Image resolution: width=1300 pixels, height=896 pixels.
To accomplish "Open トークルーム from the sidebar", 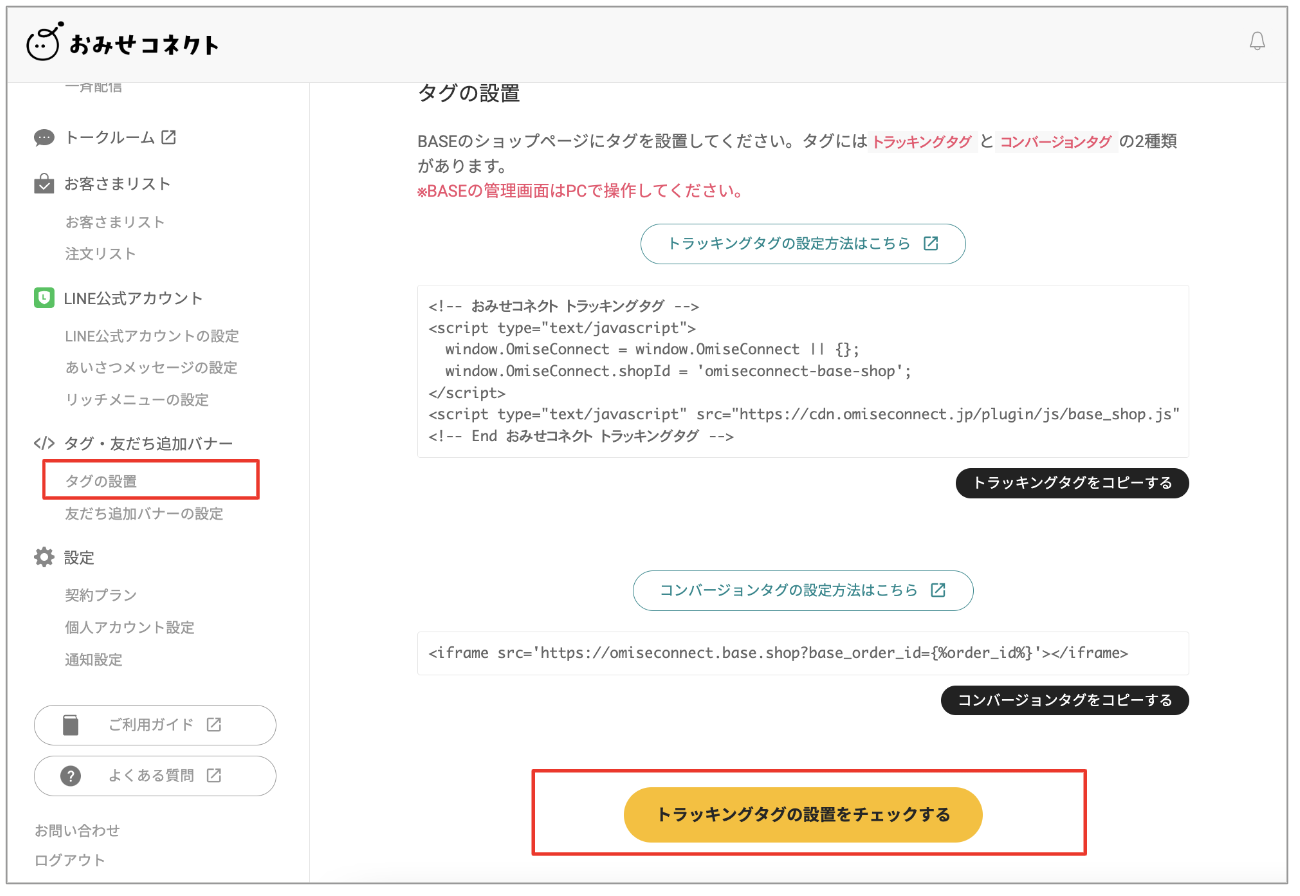I will coord(108,138).
